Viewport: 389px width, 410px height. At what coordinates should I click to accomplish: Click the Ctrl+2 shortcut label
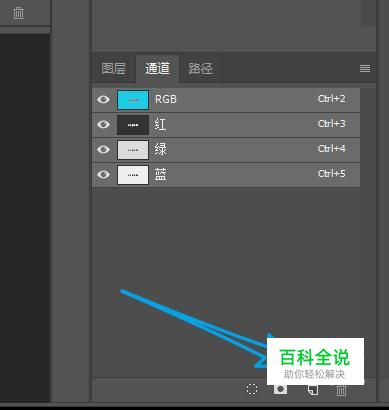pyautogui.click(x=332, y=99)
